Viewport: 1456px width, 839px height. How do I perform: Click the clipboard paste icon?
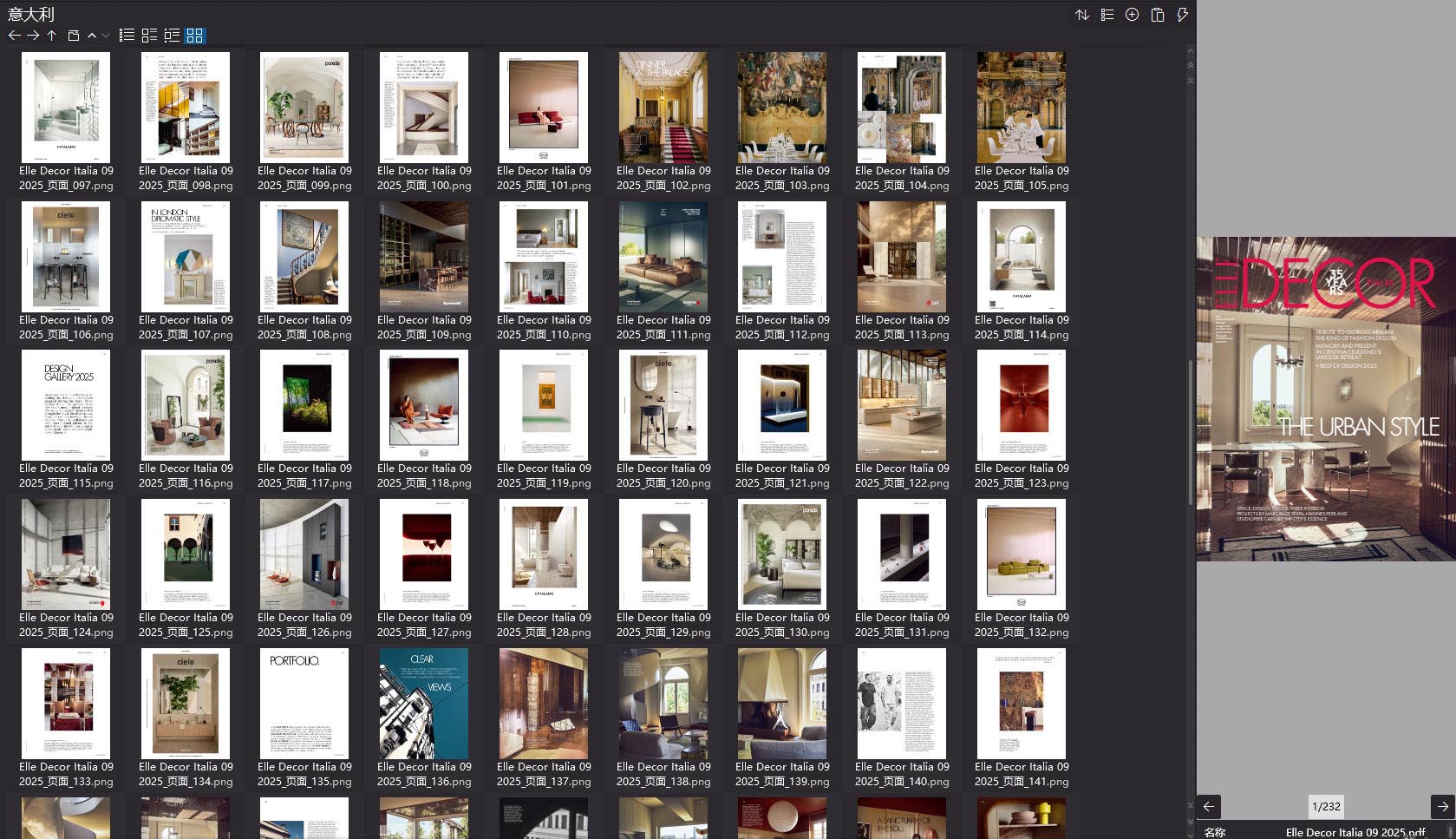coord(1157,15)
